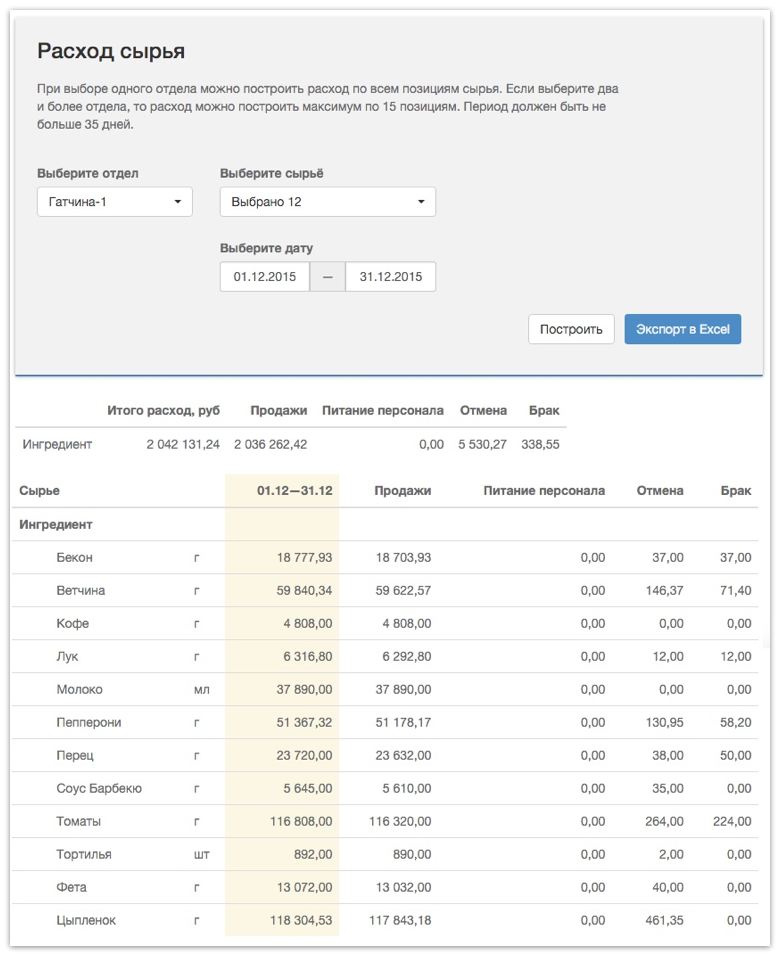
Task: Click the end date field 31.12.2015
Action: pyautogui.click(x=391, y=276)
